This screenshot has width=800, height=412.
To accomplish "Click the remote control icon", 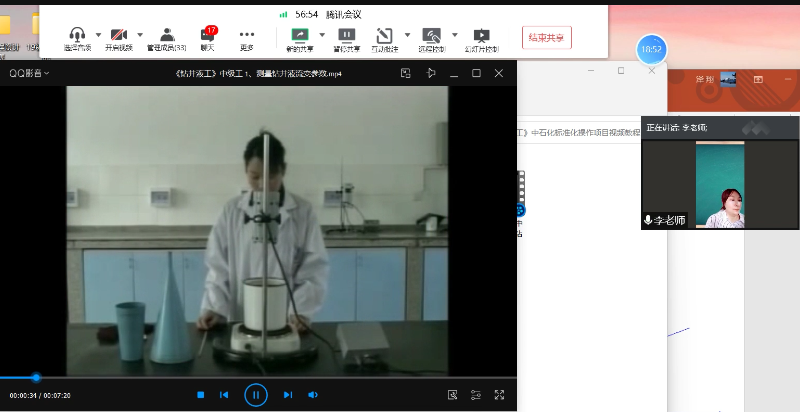I will (x=433, y=35).
